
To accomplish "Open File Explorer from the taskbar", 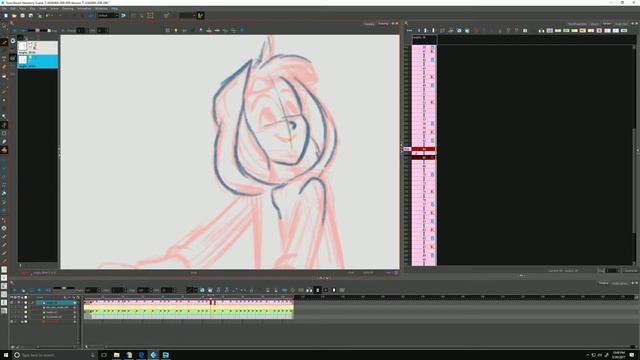I will pos(116,355).
